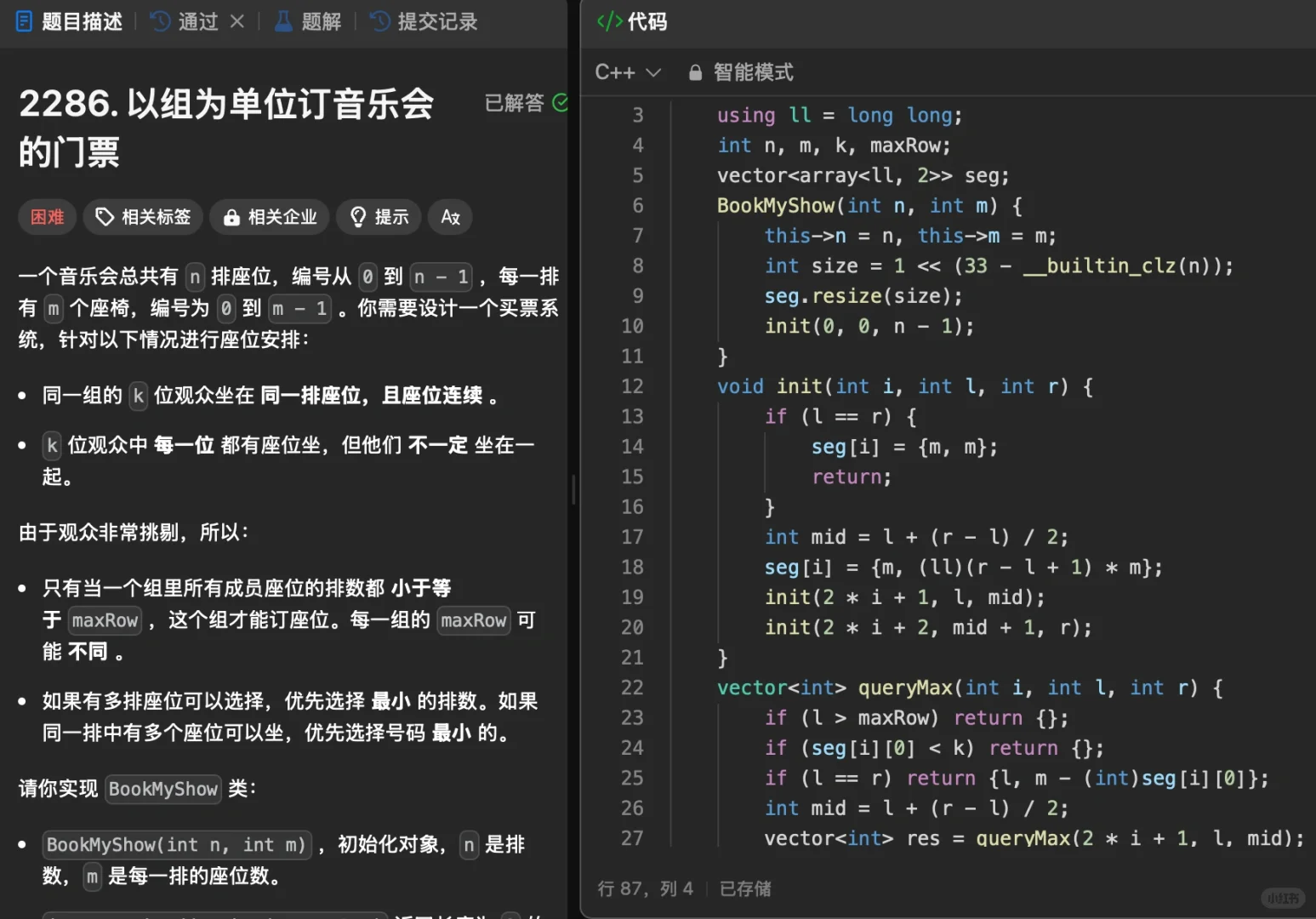Screen dimensions: 1316x919
Task: Click line number 22 in the gutter
Action: [x=632, y=688]
